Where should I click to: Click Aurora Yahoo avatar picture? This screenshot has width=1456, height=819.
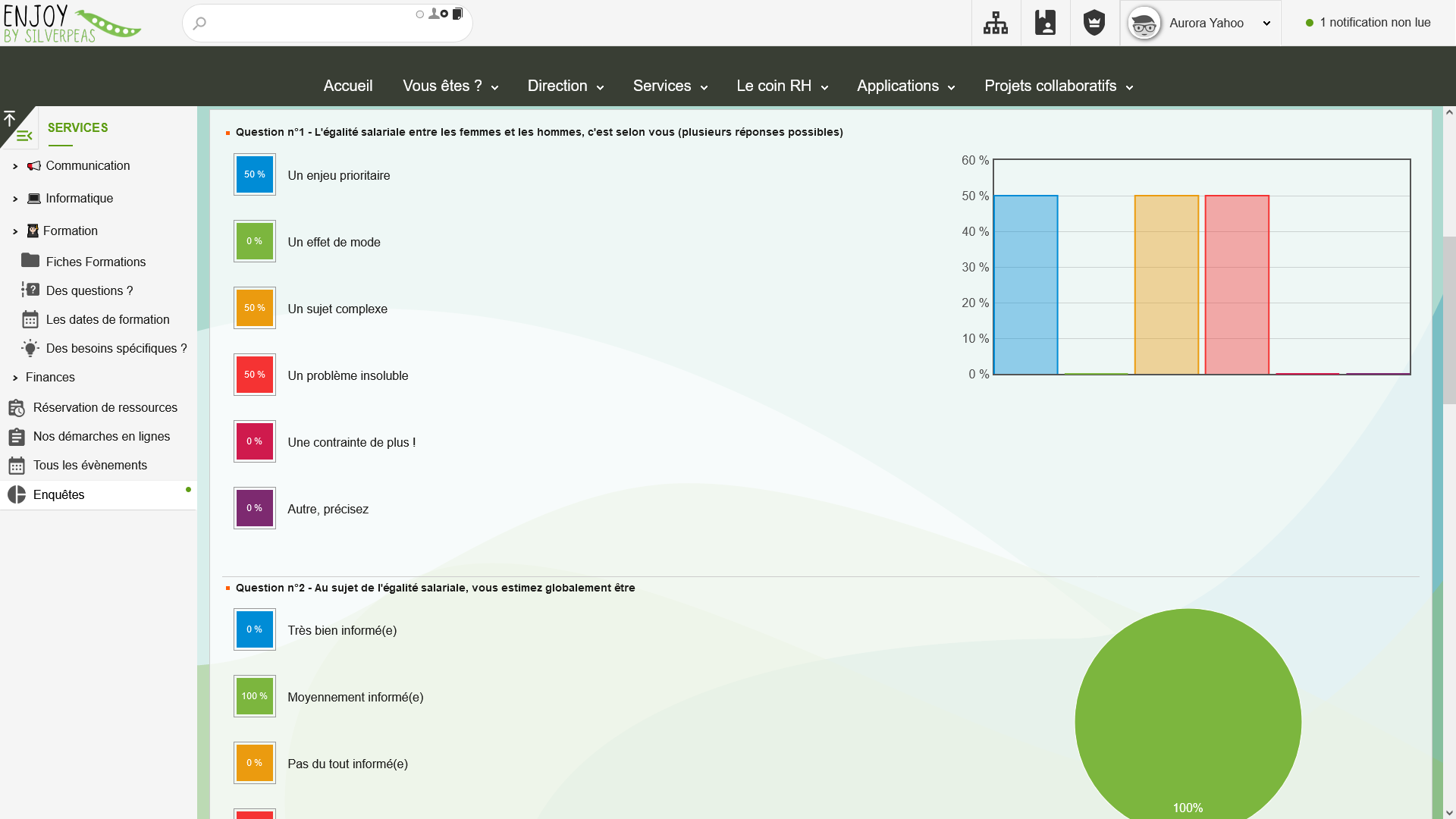[1144, 24]
